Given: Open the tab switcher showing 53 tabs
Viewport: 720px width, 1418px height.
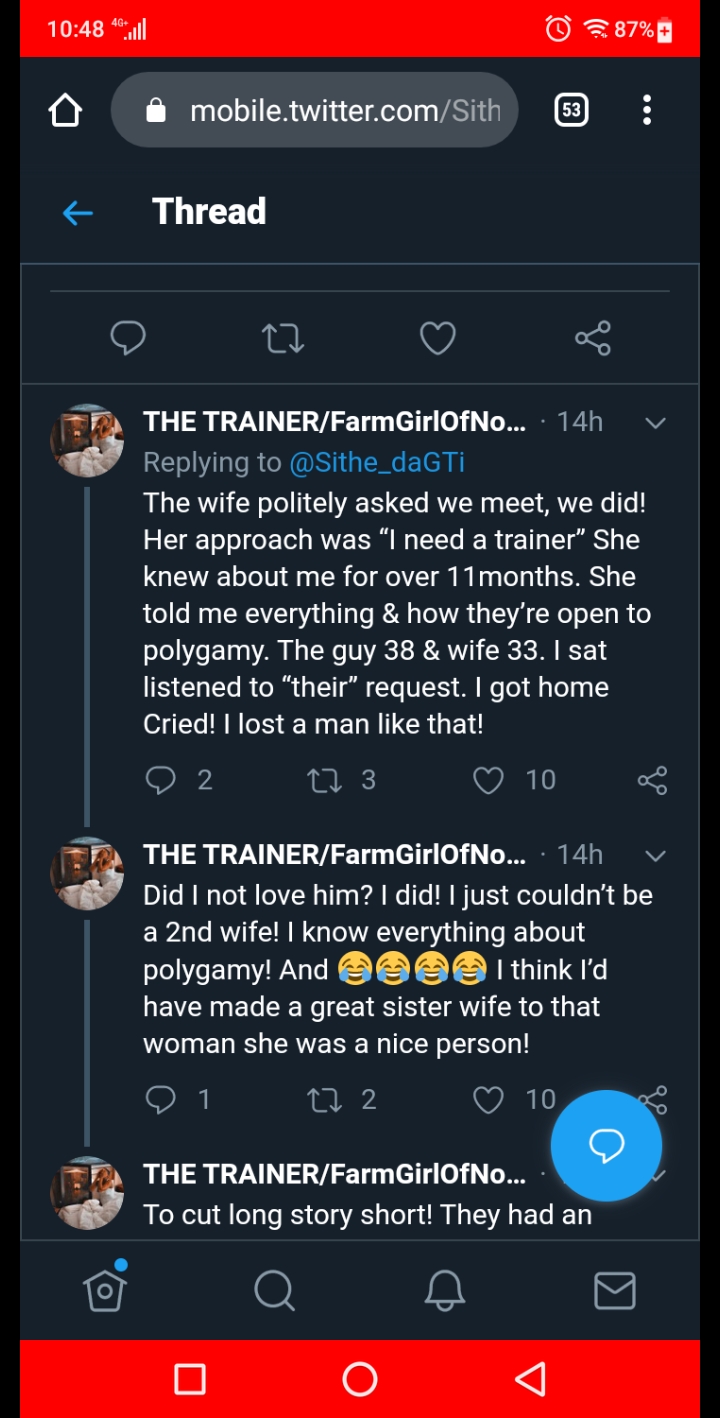Looking at the screenshot, I should coord(571,110).
